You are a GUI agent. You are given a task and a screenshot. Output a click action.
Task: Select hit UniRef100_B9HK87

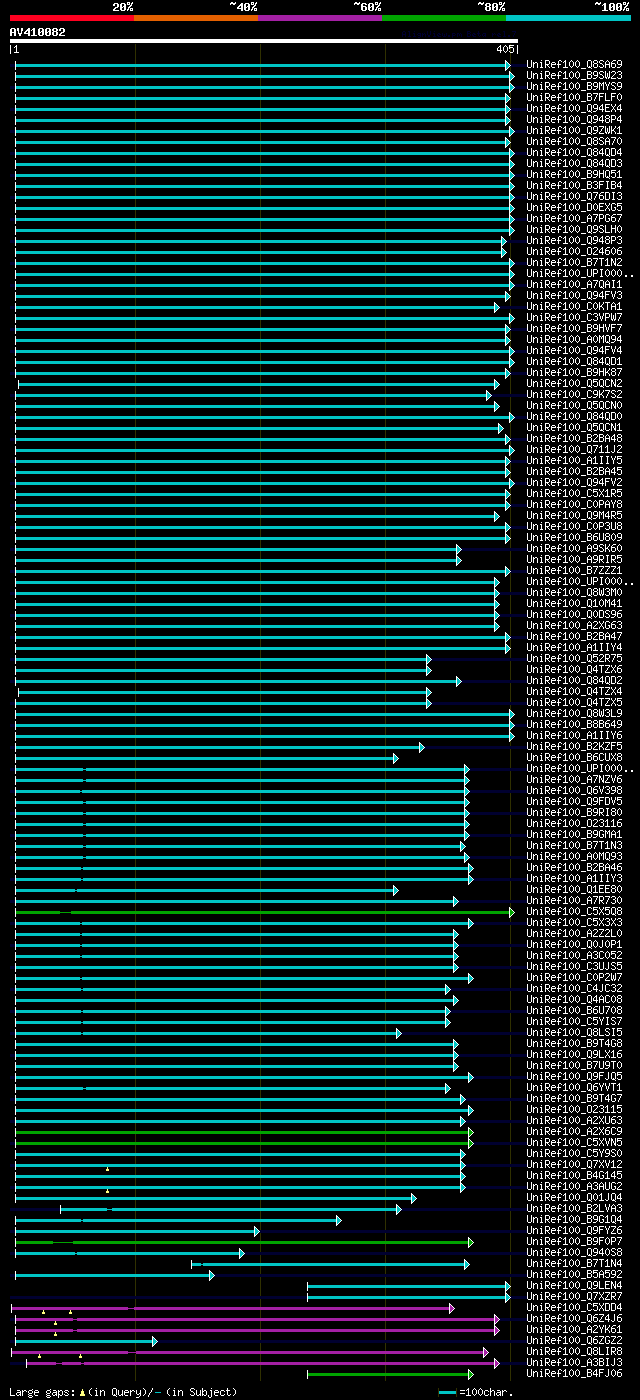tap(574, 373)
